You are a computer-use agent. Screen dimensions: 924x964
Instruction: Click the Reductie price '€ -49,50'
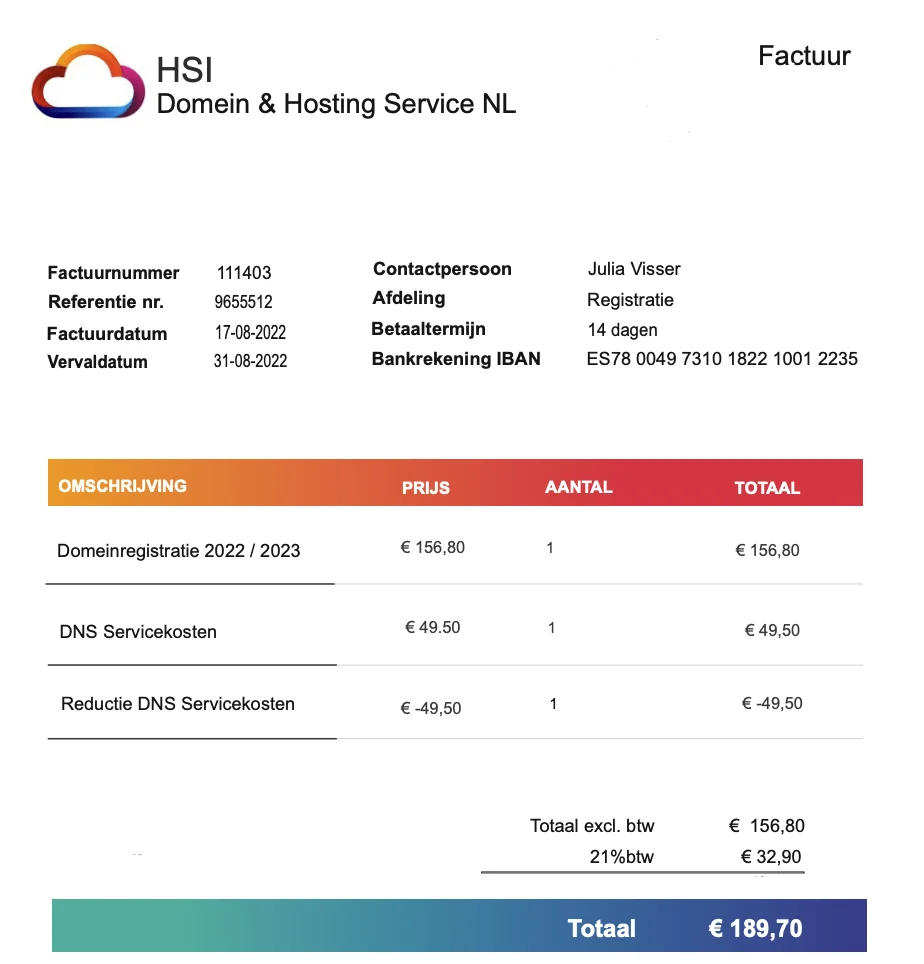click(x=430, y=708)
